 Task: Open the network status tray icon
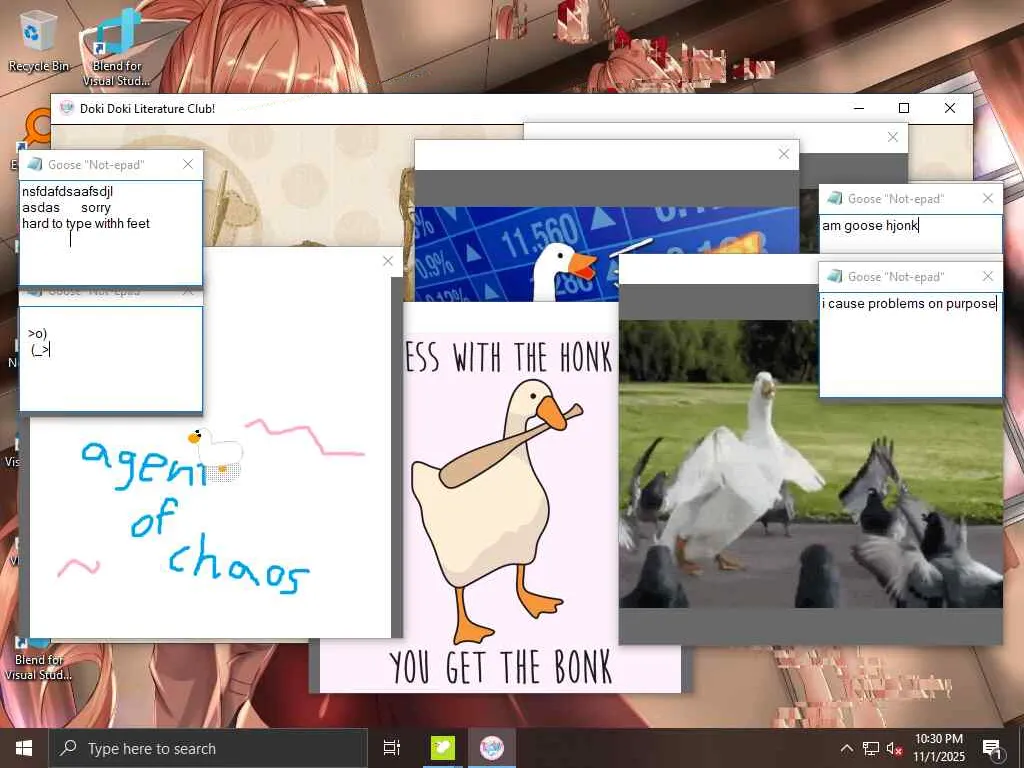pyautogui.click(x=871, y=748)
